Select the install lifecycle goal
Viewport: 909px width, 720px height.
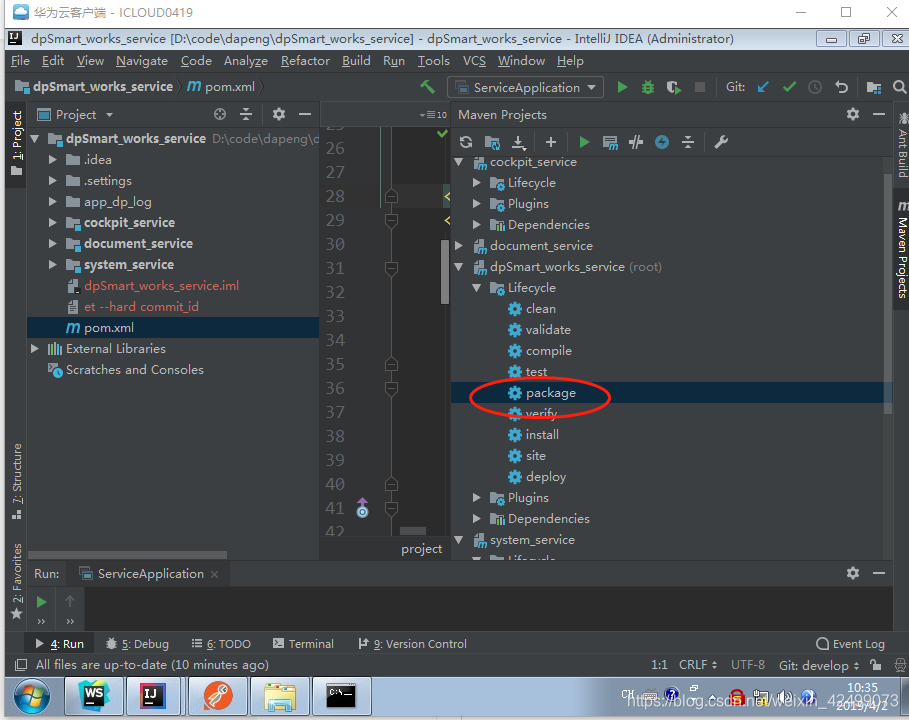pos(542,435)
